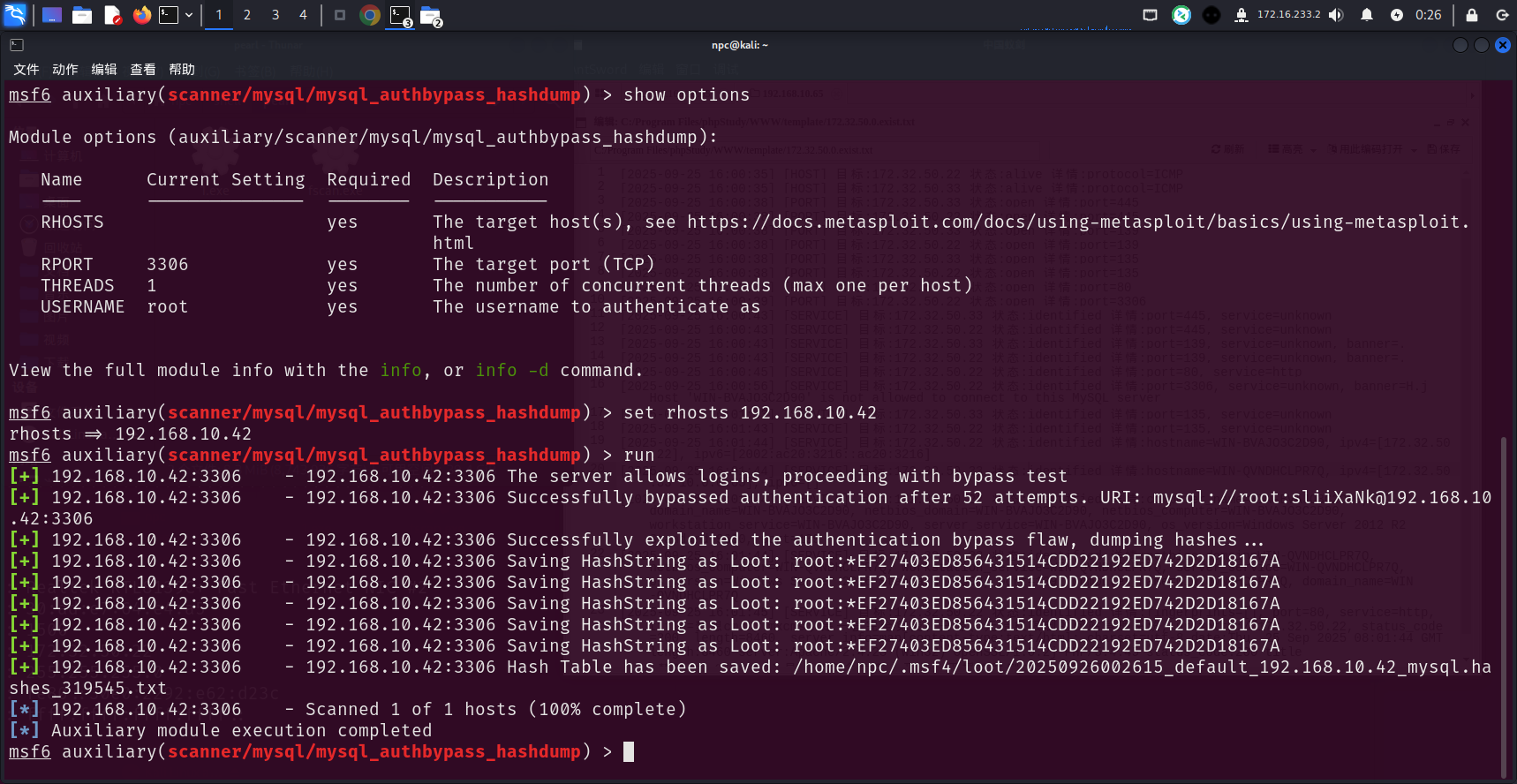The image size is (1517, 784).
Task: Open the 动作 (Actions) menu
Action: click(x=65, y=70)
